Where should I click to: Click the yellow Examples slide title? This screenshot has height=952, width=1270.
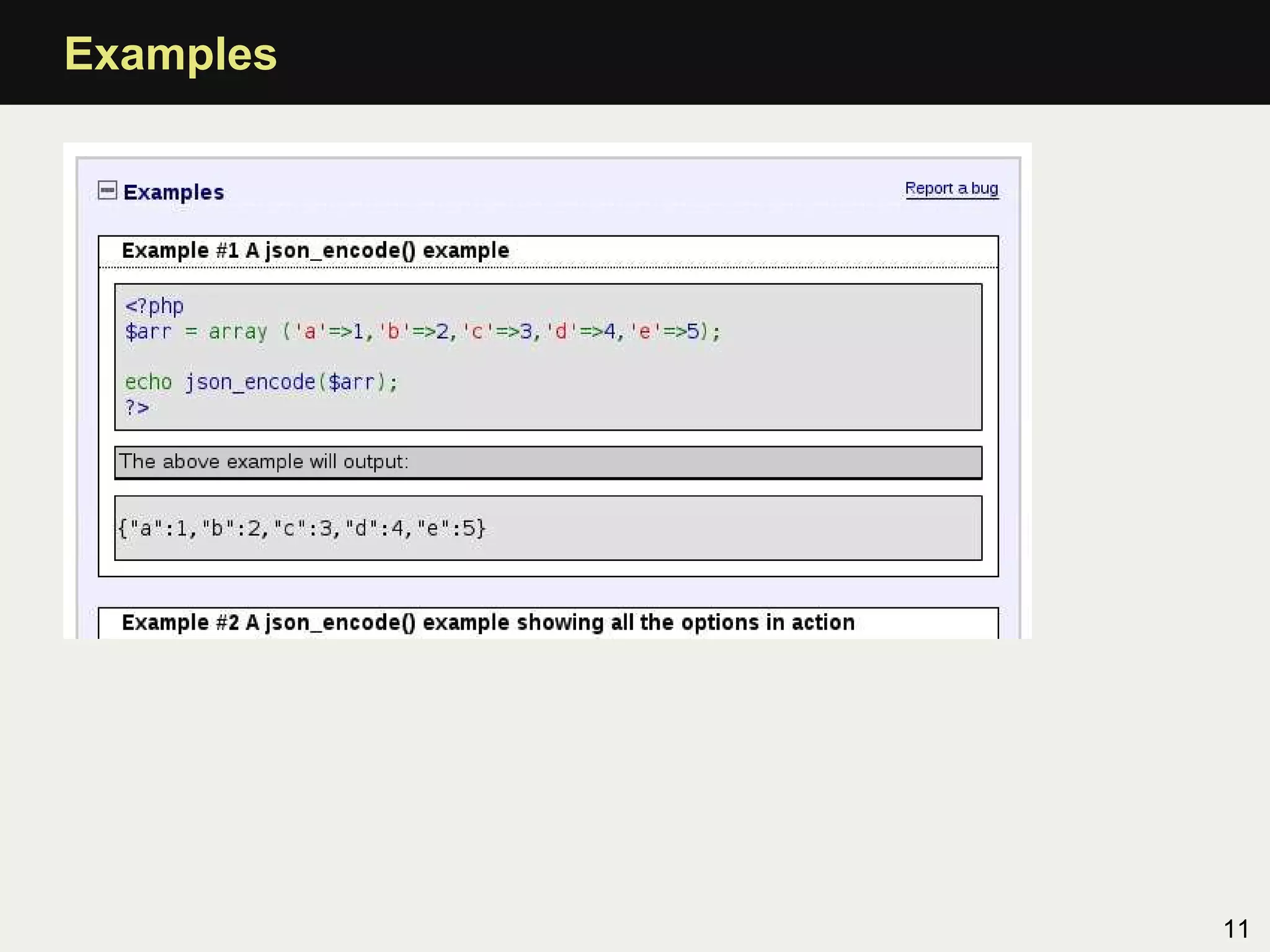171,54
